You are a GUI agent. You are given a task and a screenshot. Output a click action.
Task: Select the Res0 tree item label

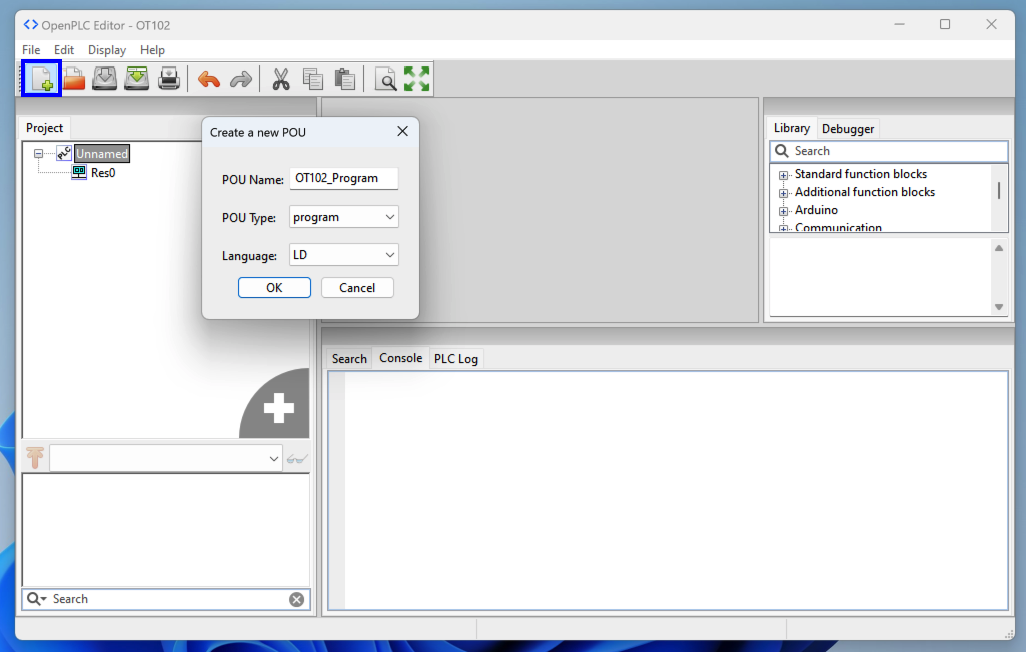click(103, 173)
